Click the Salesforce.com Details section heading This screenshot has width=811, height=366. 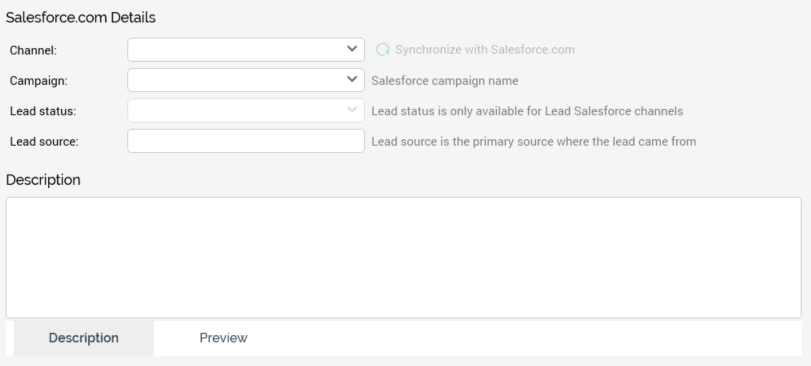point(81,18)
